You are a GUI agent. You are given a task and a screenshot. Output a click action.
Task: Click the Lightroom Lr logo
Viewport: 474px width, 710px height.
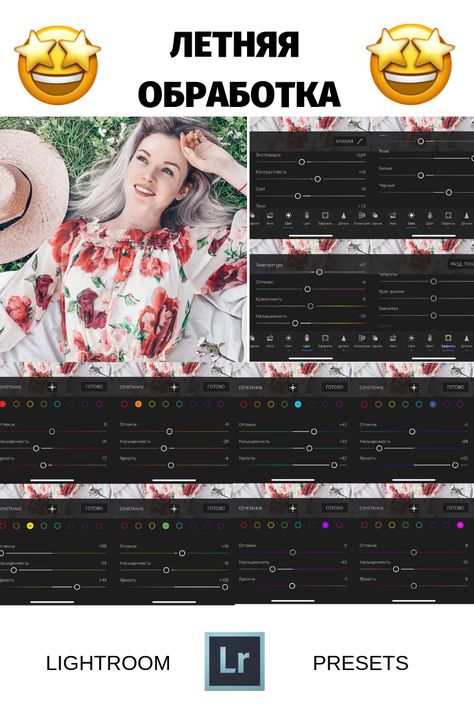pyautogui.click(x=235, y=661)
